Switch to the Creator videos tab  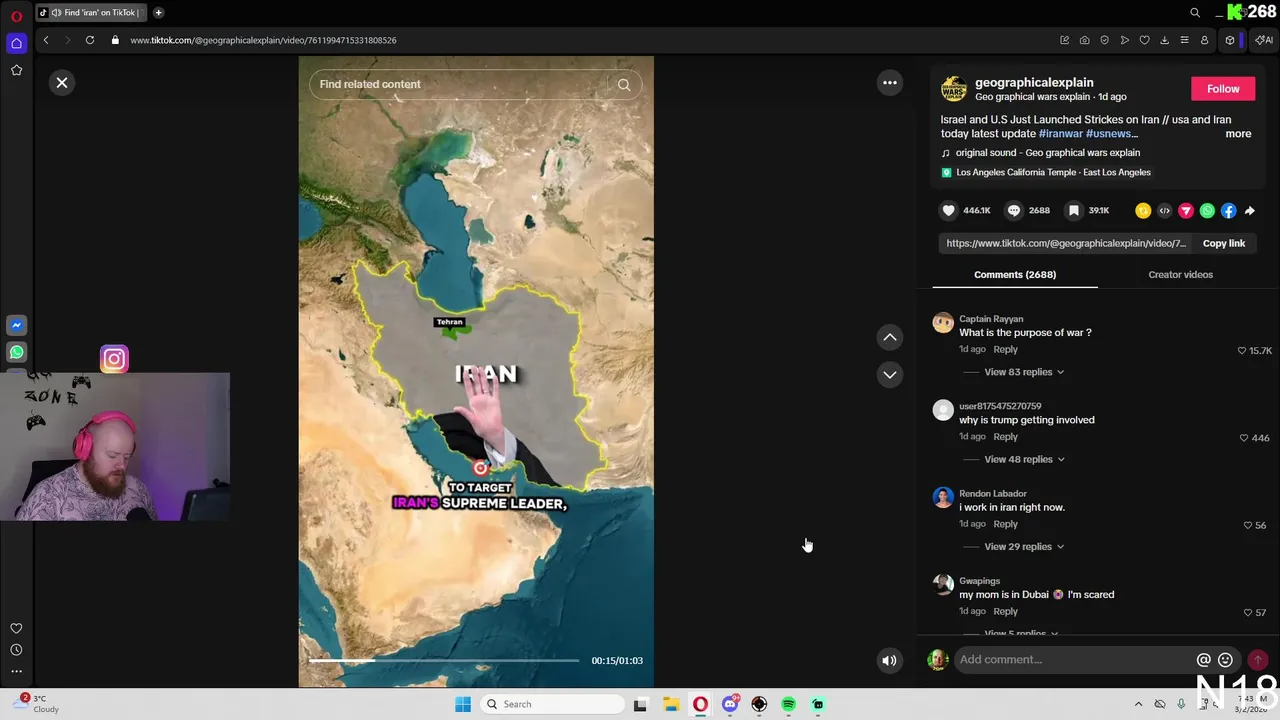point(1180,274)
